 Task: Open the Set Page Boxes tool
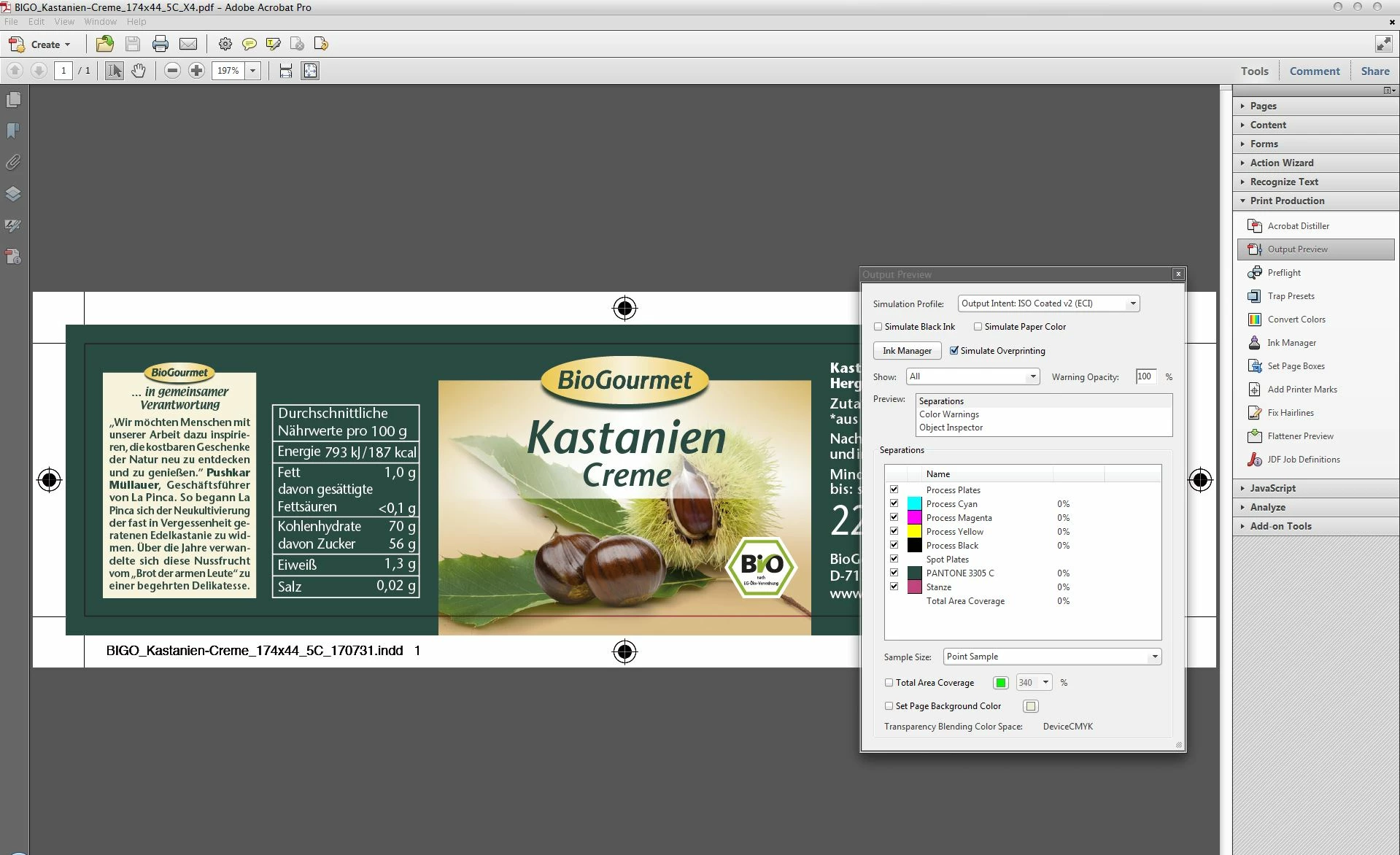1296,366
